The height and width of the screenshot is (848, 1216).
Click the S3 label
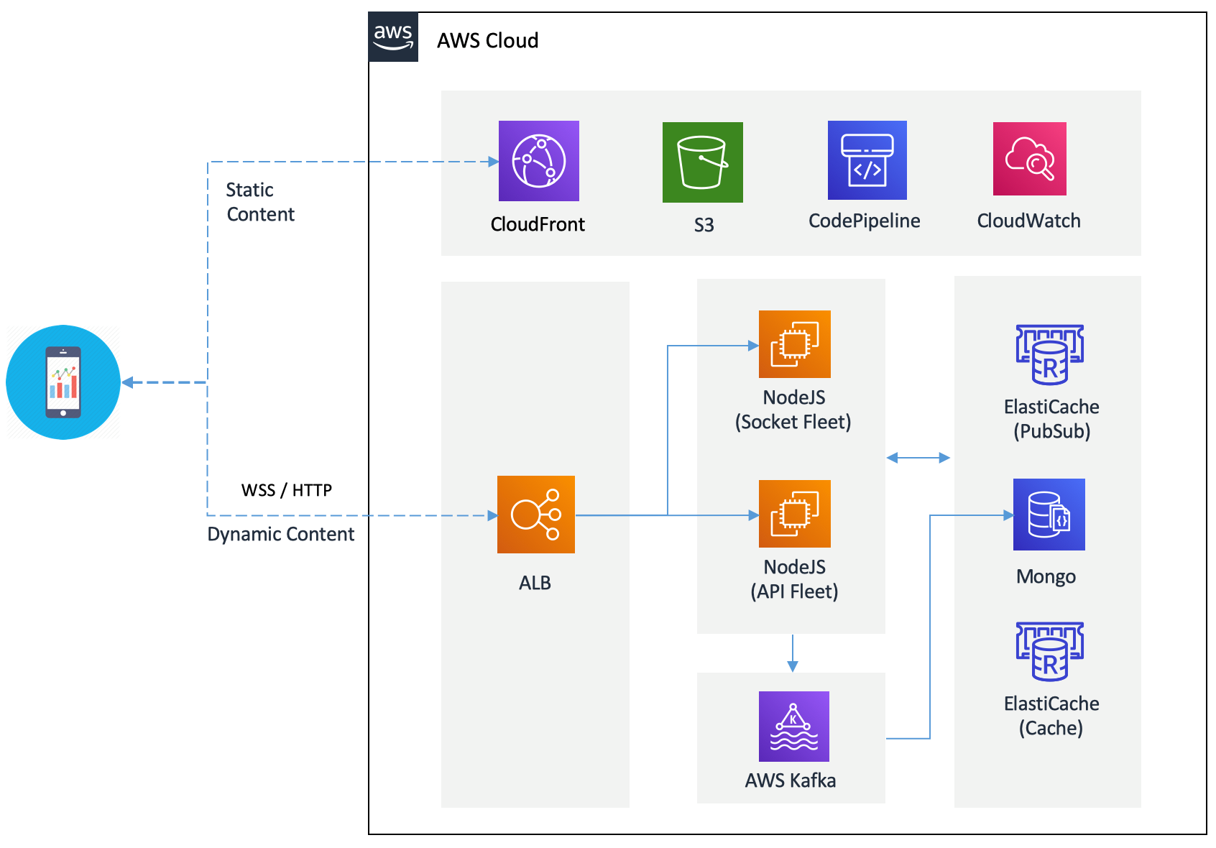(704, 225)
